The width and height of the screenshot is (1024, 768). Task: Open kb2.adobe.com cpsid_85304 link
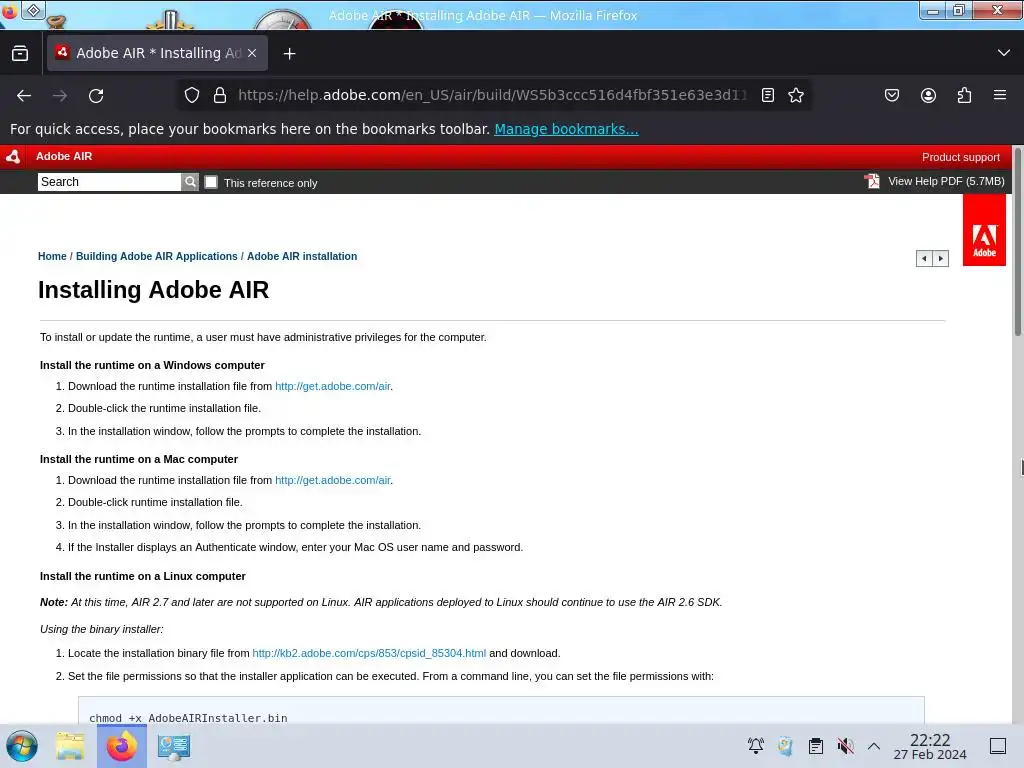[369, 654]
